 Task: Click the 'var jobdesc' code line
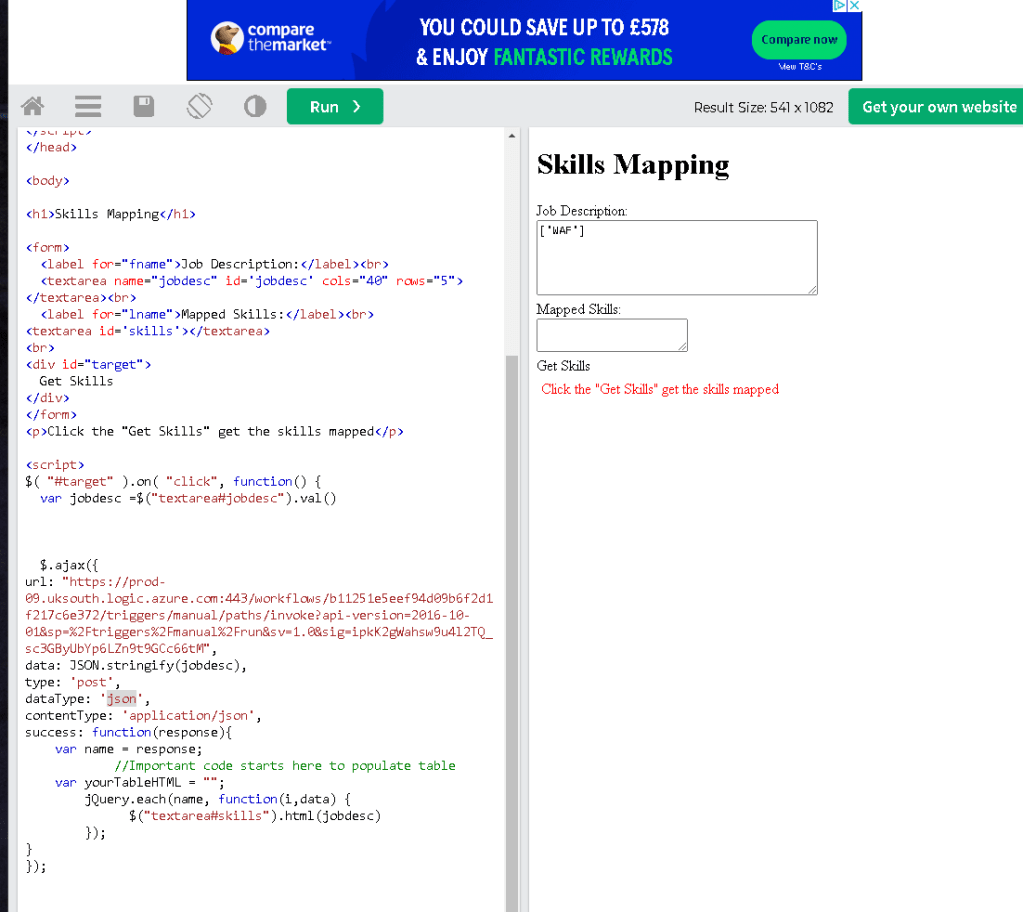[x=188, y=498]
